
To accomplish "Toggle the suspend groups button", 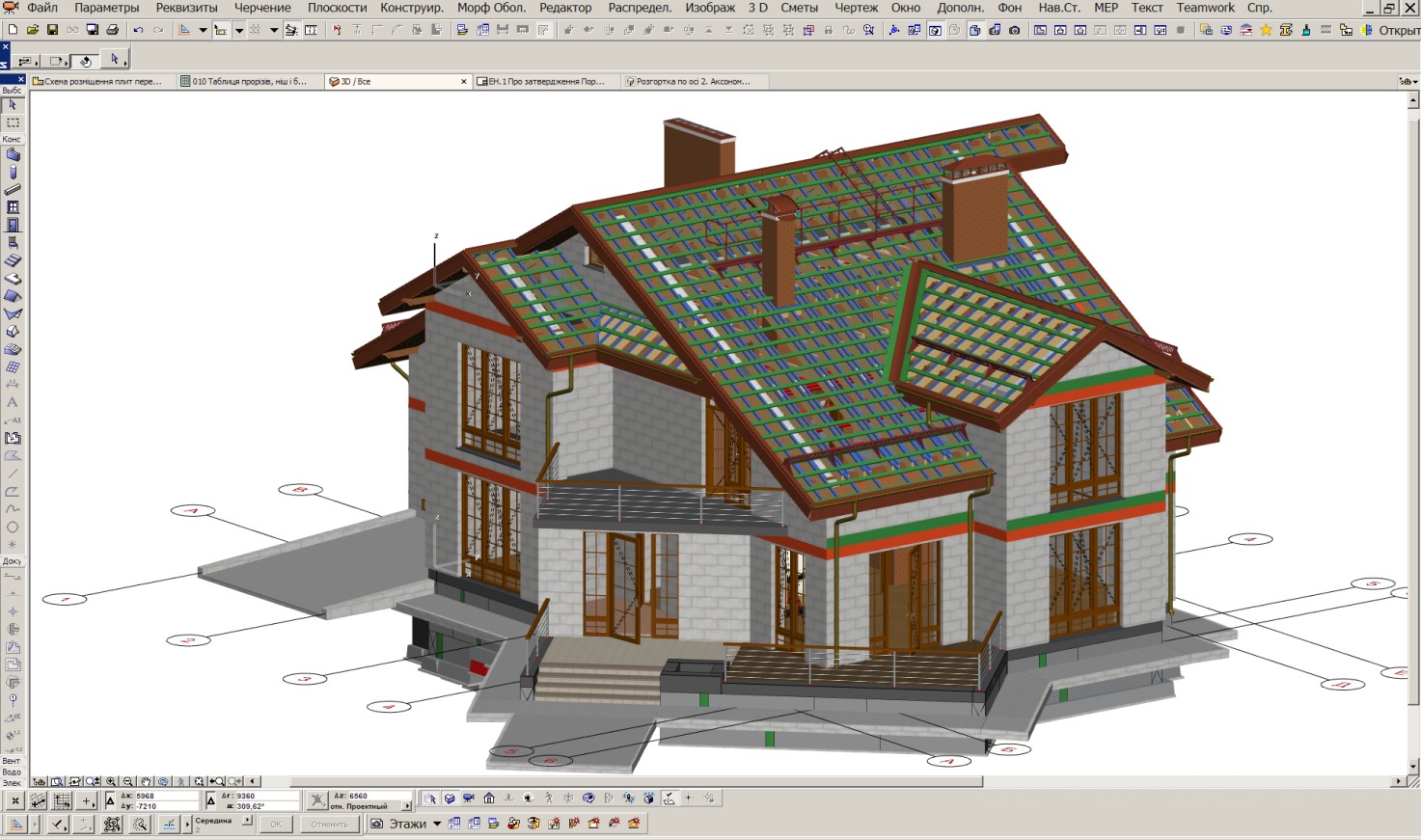I will pos(112,824).
